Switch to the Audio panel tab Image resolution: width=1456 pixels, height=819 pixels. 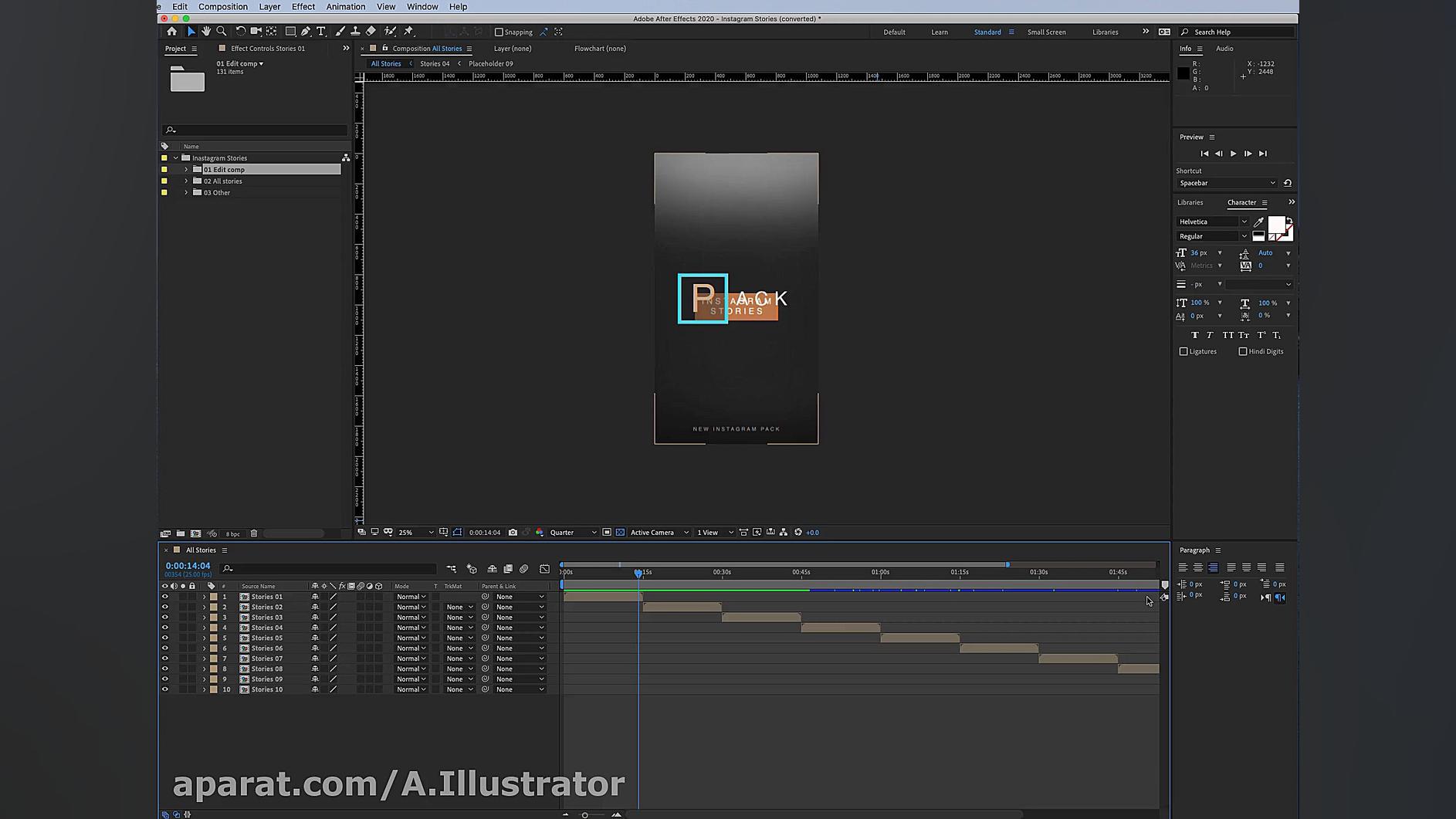click(x=1224, y=49)
